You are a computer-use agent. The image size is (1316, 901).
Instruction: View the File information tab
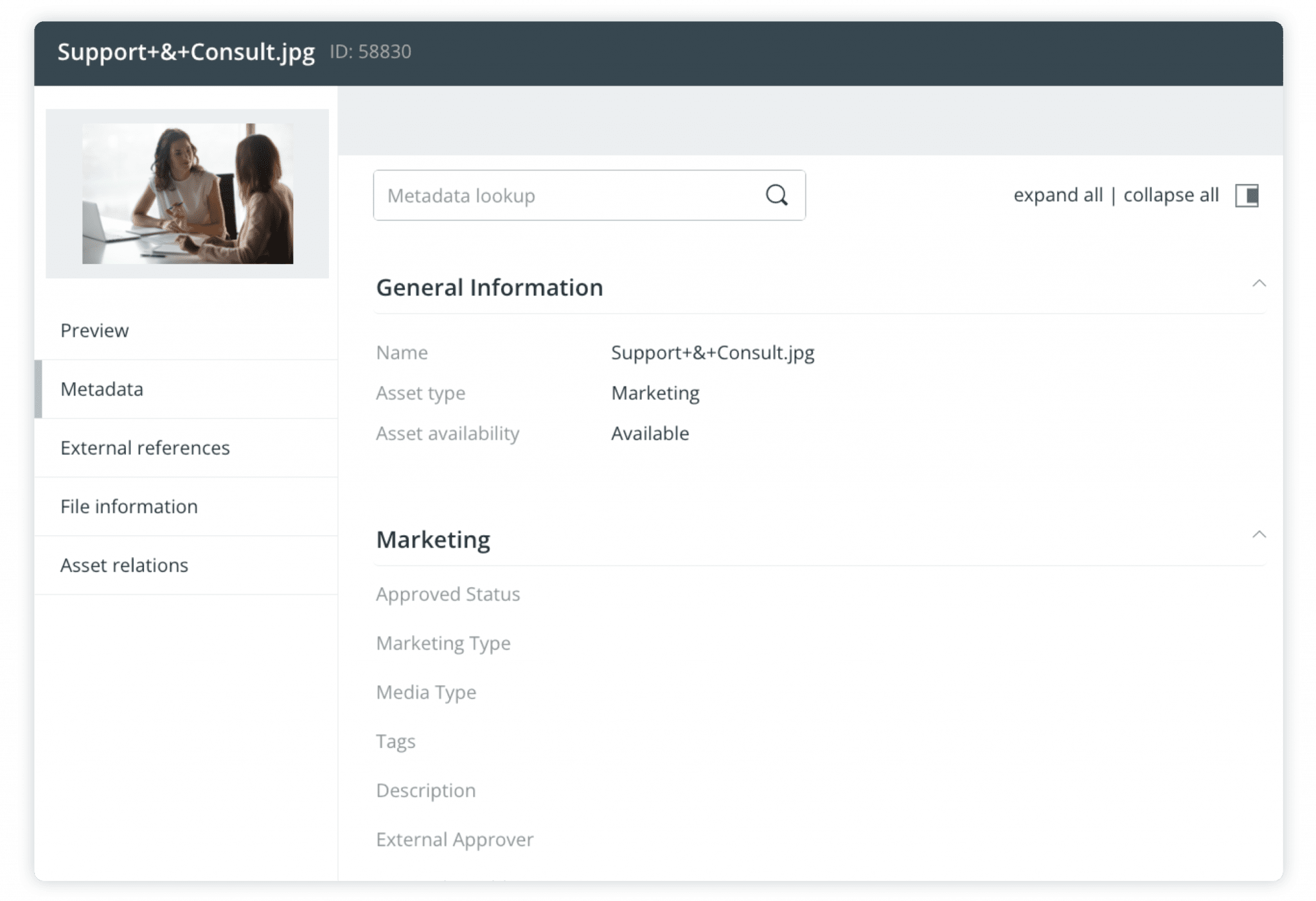click(x=129, y=506)
